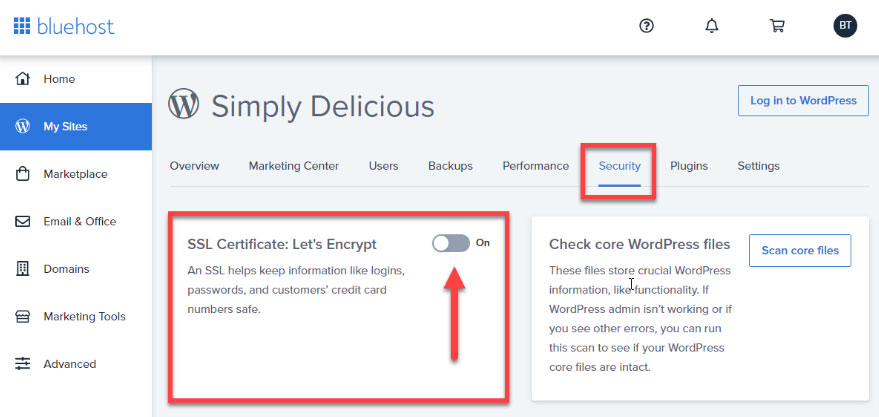Click the On label beside the SSL switch
879x417 pixels.
click(483, 243)
